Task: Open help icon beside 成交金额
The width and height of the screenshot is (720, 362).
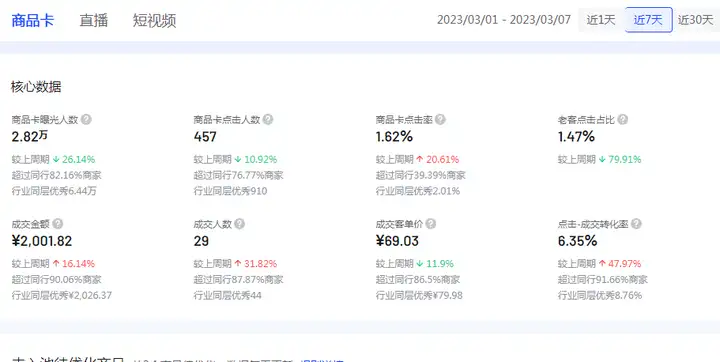Action: tap(57, 224)
